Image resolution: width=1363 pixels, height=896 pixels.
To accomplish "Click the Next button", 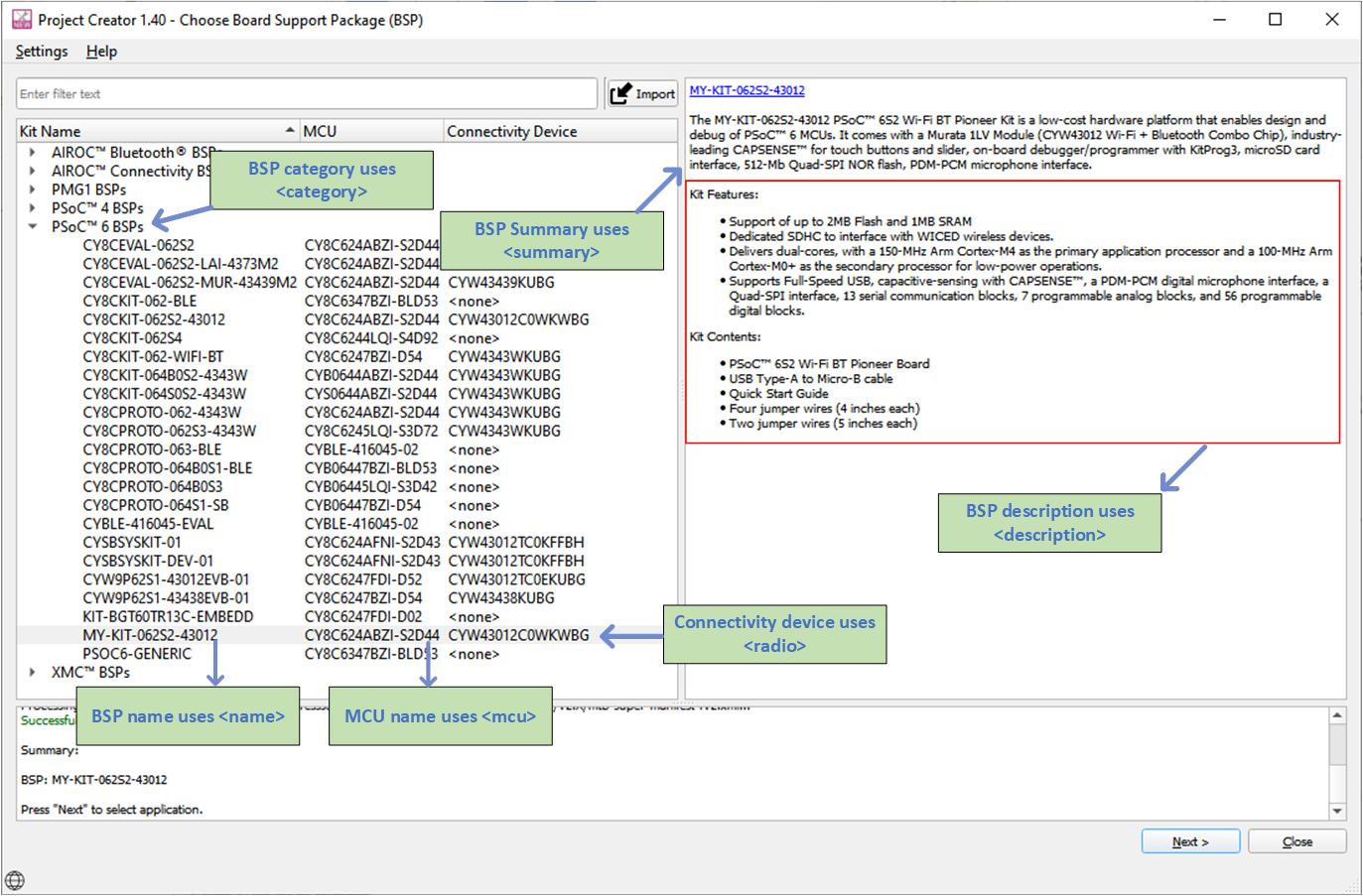I will click(1190, 841).
